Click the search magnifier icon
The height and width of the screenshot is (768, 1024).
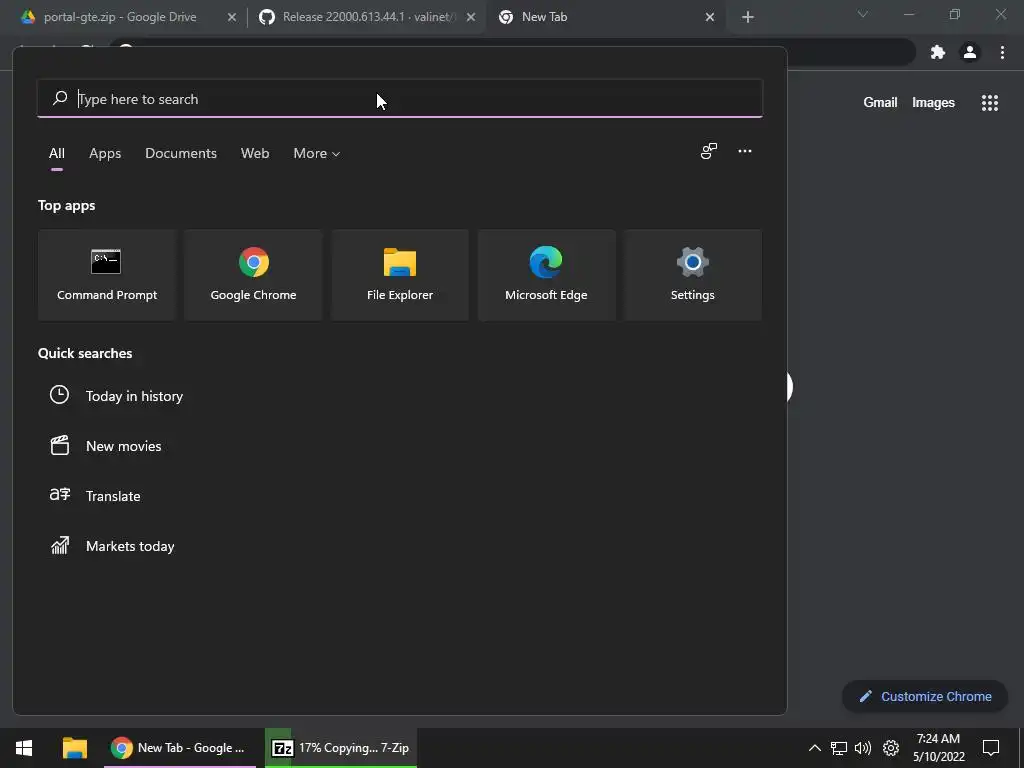coord(59,99)
